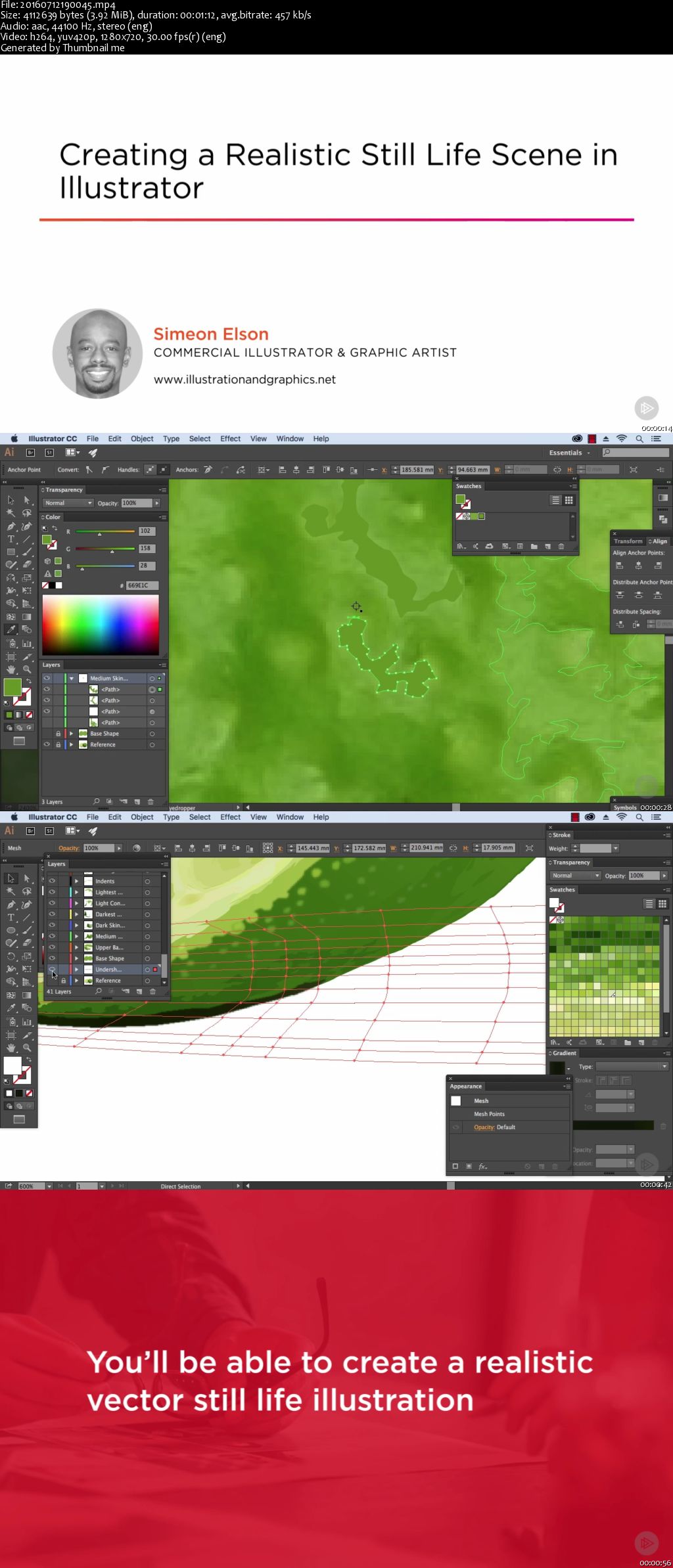Click the fx button in Appearance panel
673x1568 pixels.
(x=482, y=1167)
